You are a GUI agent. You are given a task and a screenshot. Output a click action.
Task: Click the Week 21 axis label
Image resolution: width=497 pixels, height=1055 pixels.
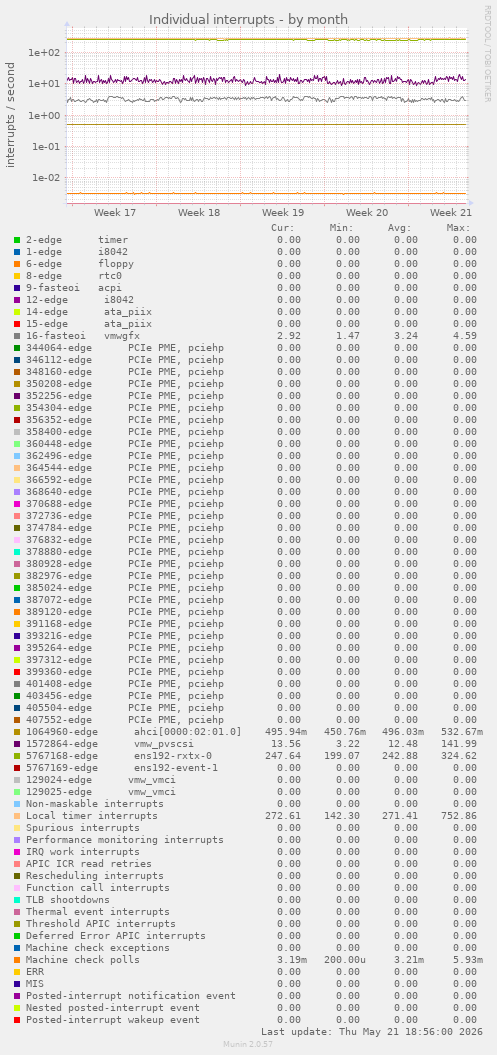pyautogui.click(x=451, y=213)
